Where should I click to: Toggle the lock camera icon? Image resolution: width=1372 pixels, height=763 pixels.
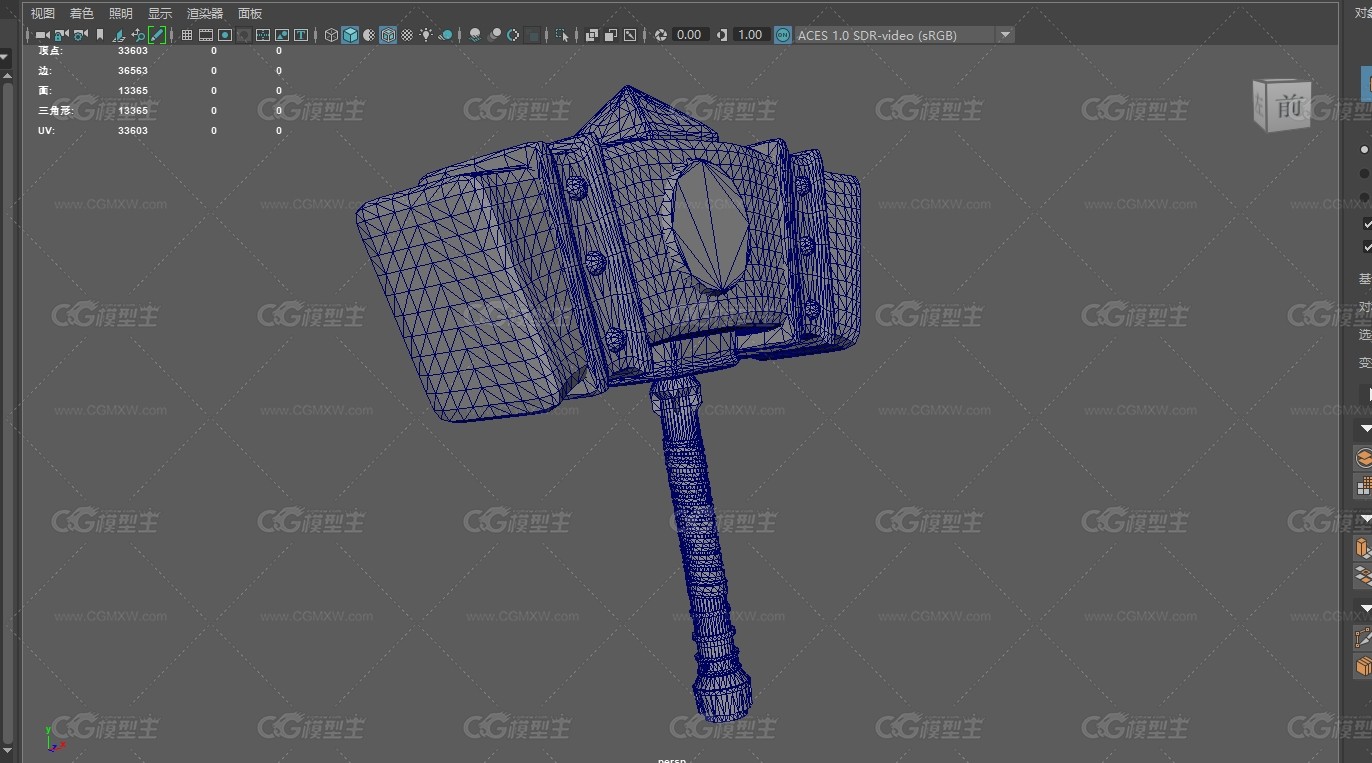pos(61,35)
